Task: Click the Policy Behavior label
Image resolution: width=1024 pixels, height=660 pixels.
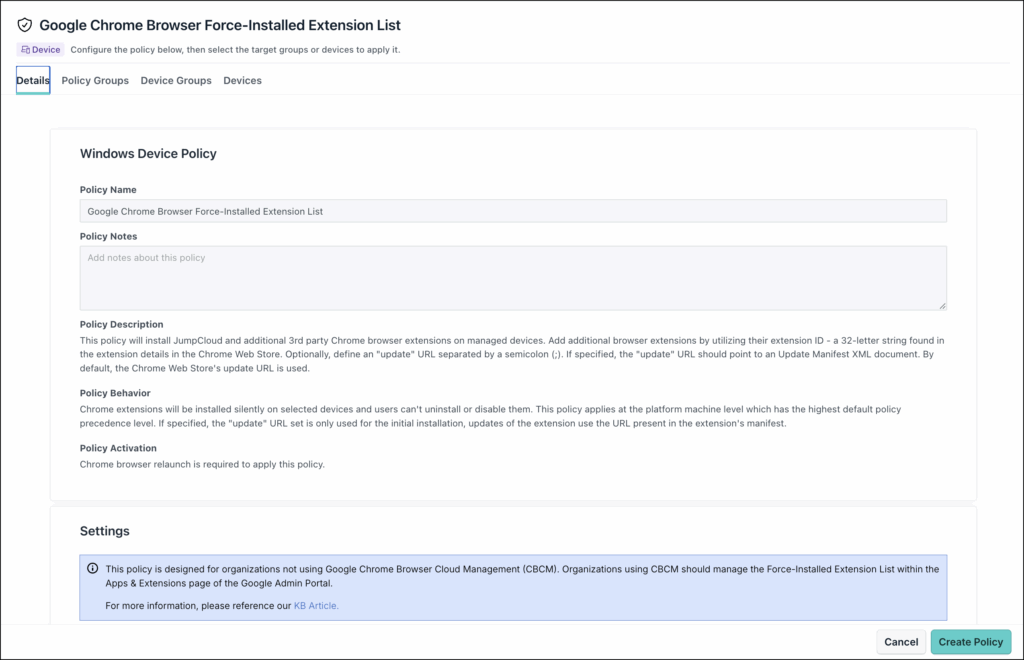Action: click(x=115, y=393)
